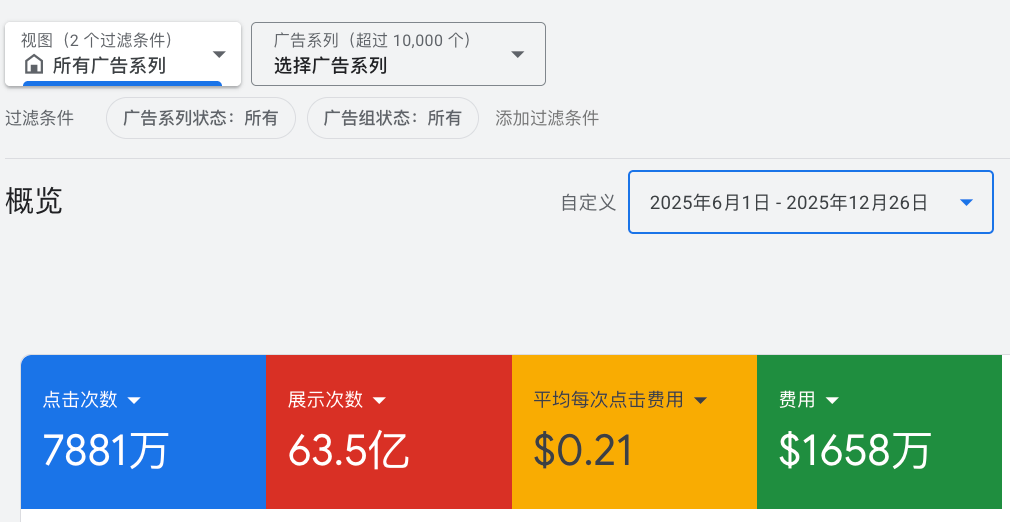1010x522 pixels.
Task: Select the red 63.5亿 impressions value
Action: (x=348, y=450)
